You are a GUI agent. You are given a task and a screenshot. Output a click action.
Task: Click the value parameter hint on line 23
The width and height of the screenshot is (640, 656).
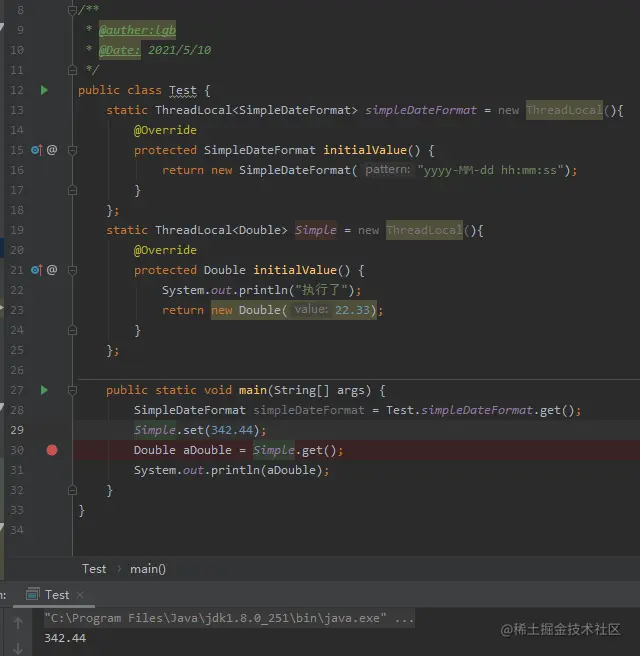pyautogui.click(x=311, y=310)
